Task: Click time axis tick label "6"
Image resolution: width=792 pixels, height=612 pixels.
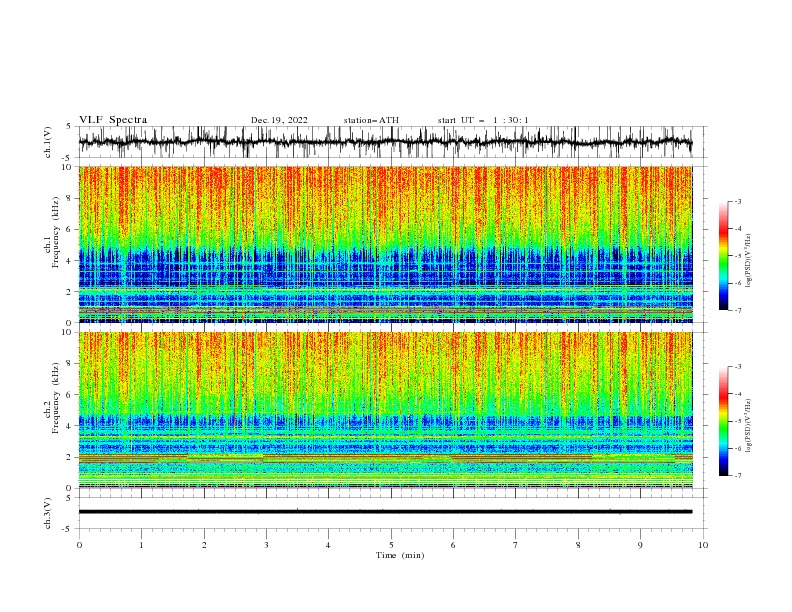Action: pyautogui.click(x=453, y=545)
